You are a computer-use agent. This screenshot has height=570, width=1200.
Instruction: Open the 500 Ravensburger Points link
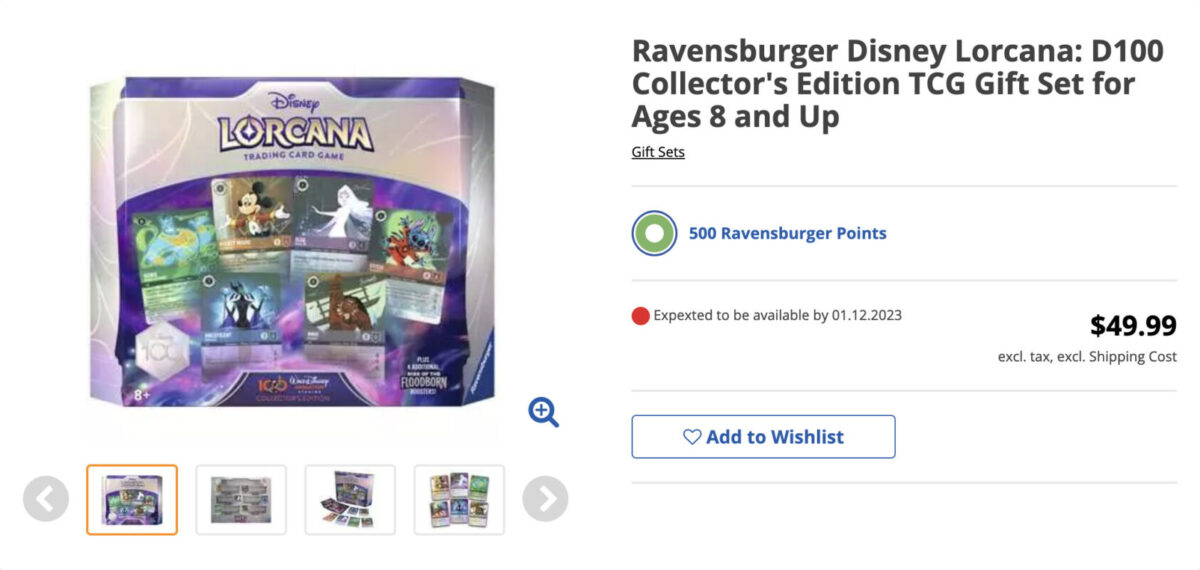787,234
